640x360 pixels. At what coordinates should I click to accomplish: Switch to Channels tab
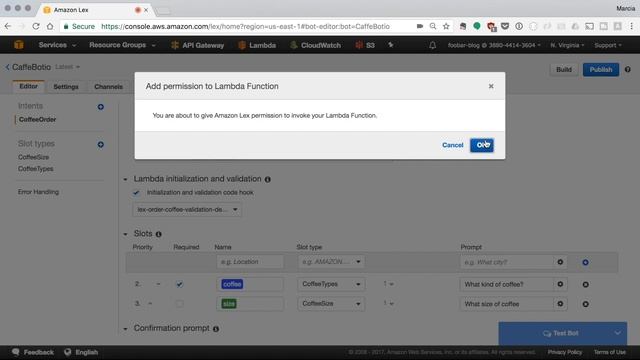pos(108,87)
